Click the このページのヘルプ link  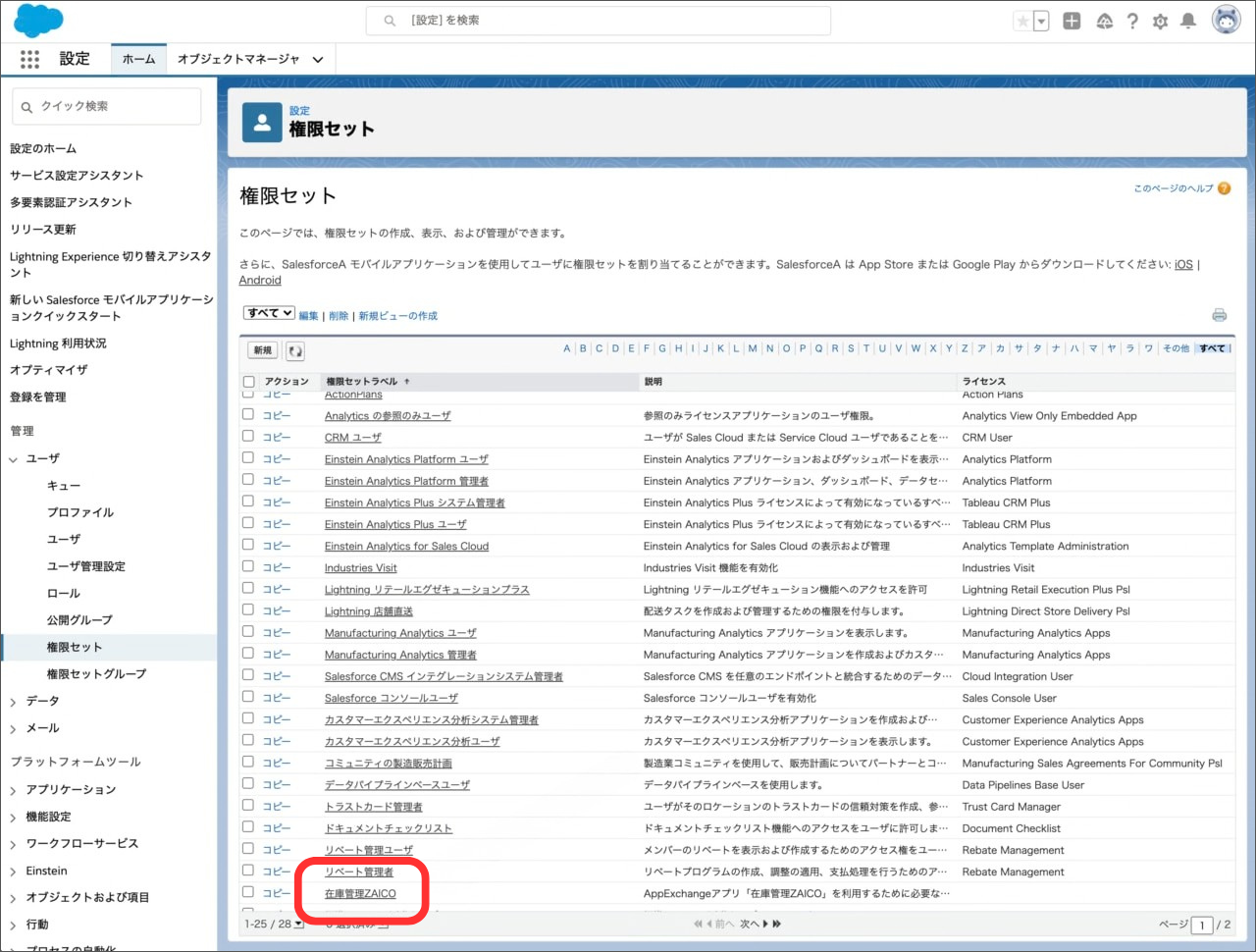1174,188
